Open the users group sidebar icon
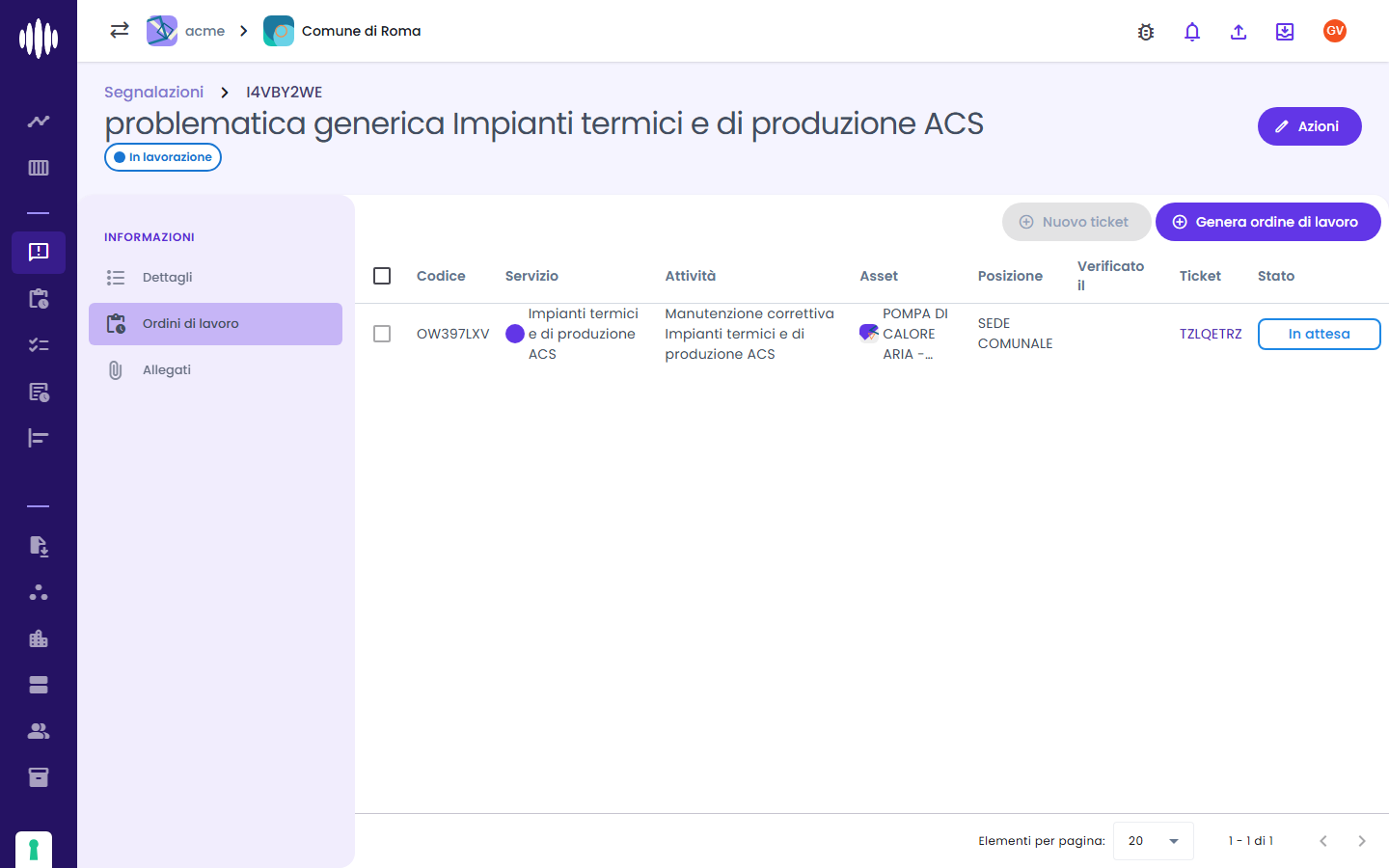This screenshot has height=868, width=1389. [x=39, y=731]
